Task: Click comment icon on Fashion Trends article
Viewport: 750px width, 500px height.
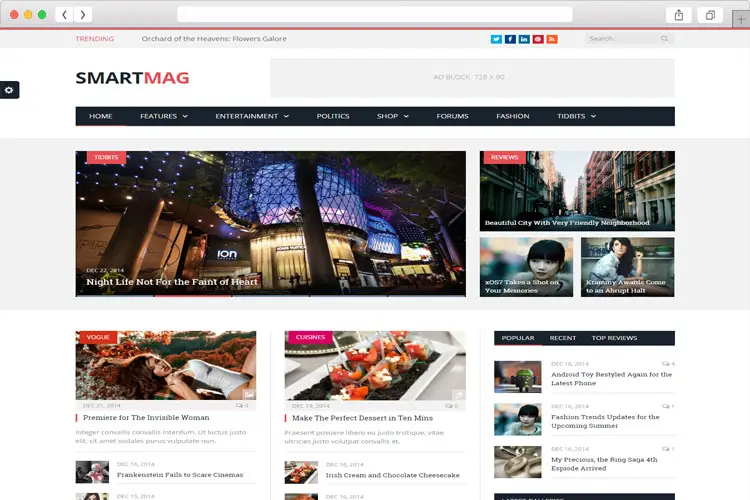Action: tap(665, 406)
